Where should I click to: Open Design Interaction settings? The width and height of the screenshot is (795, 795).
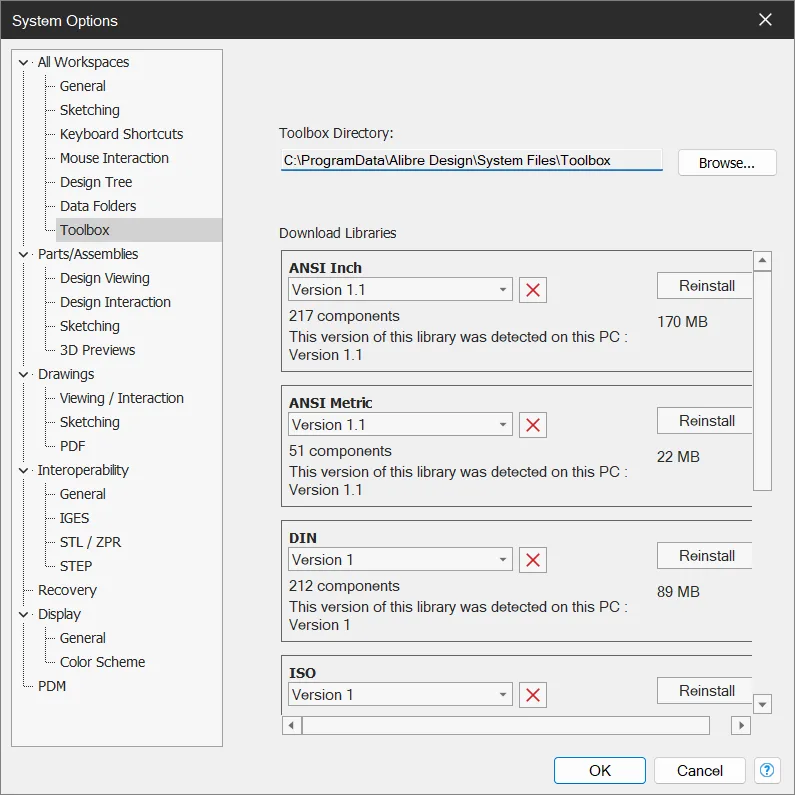[115, 302]
